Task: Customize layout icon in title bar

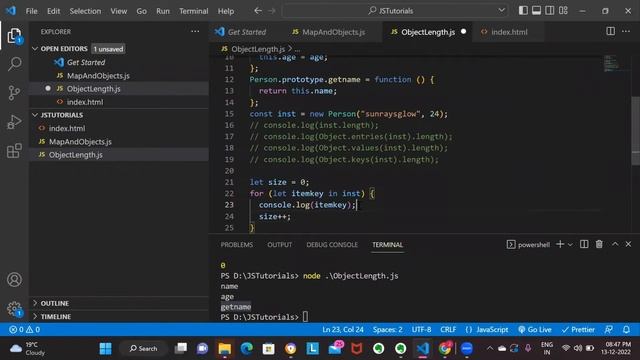Action: tap(563, 11)
